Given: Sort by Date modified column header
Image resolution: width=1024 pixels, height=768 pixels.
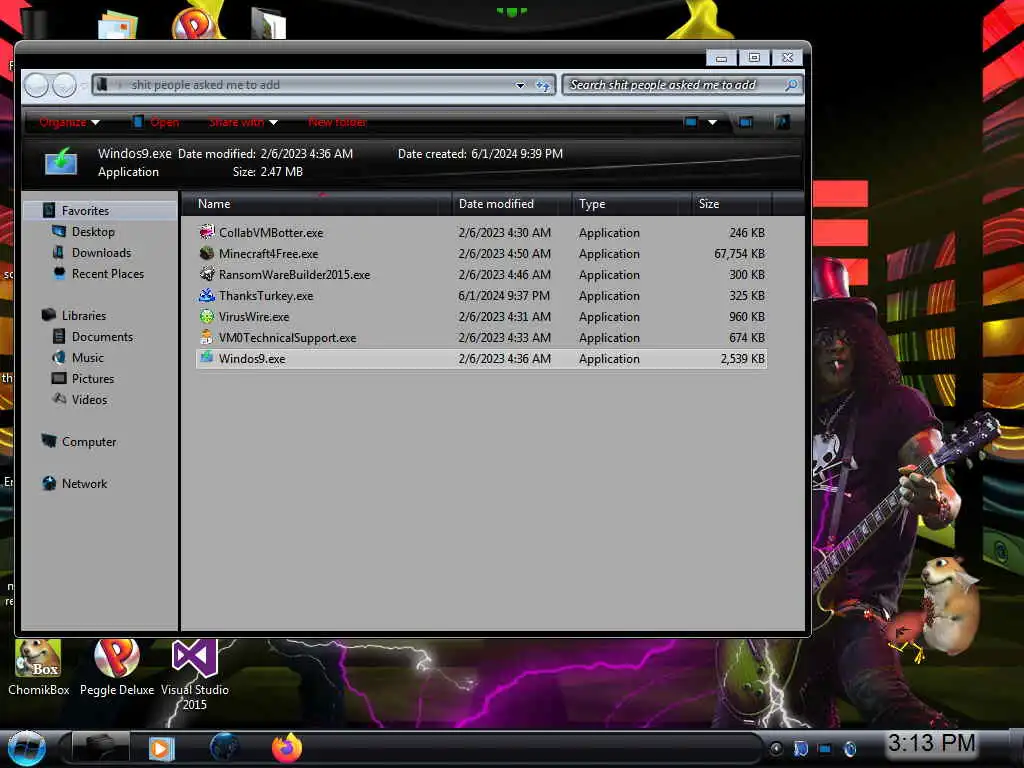Looking at the screenshot, I should pyautogui.click(x=511, y=204).
